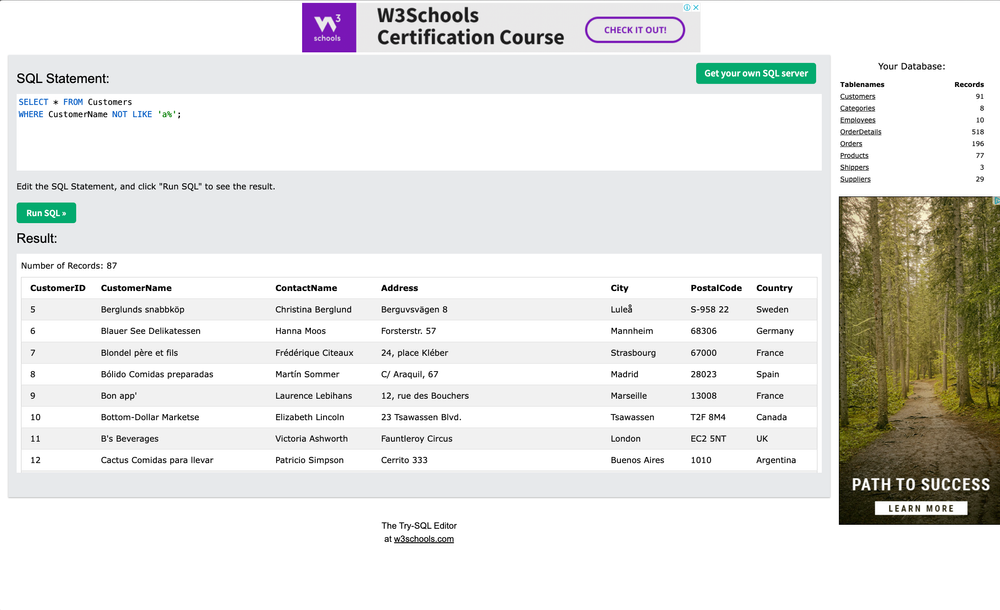Open the Customers table link
1000x610 pixels.
pyautogui.click(x=857, y=96)
